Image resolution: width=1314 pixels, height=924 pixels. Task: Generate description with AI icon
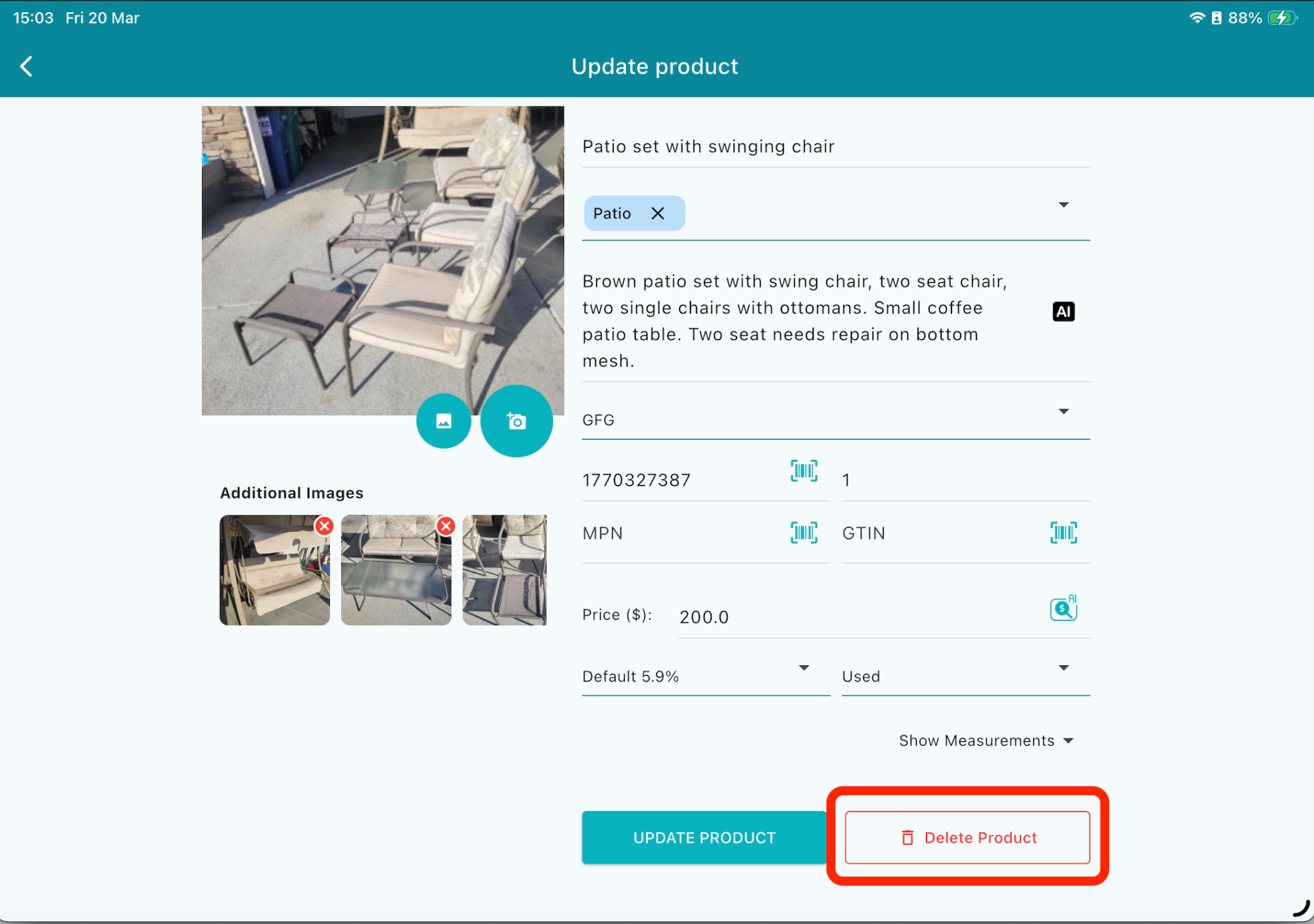[1063, 311]
